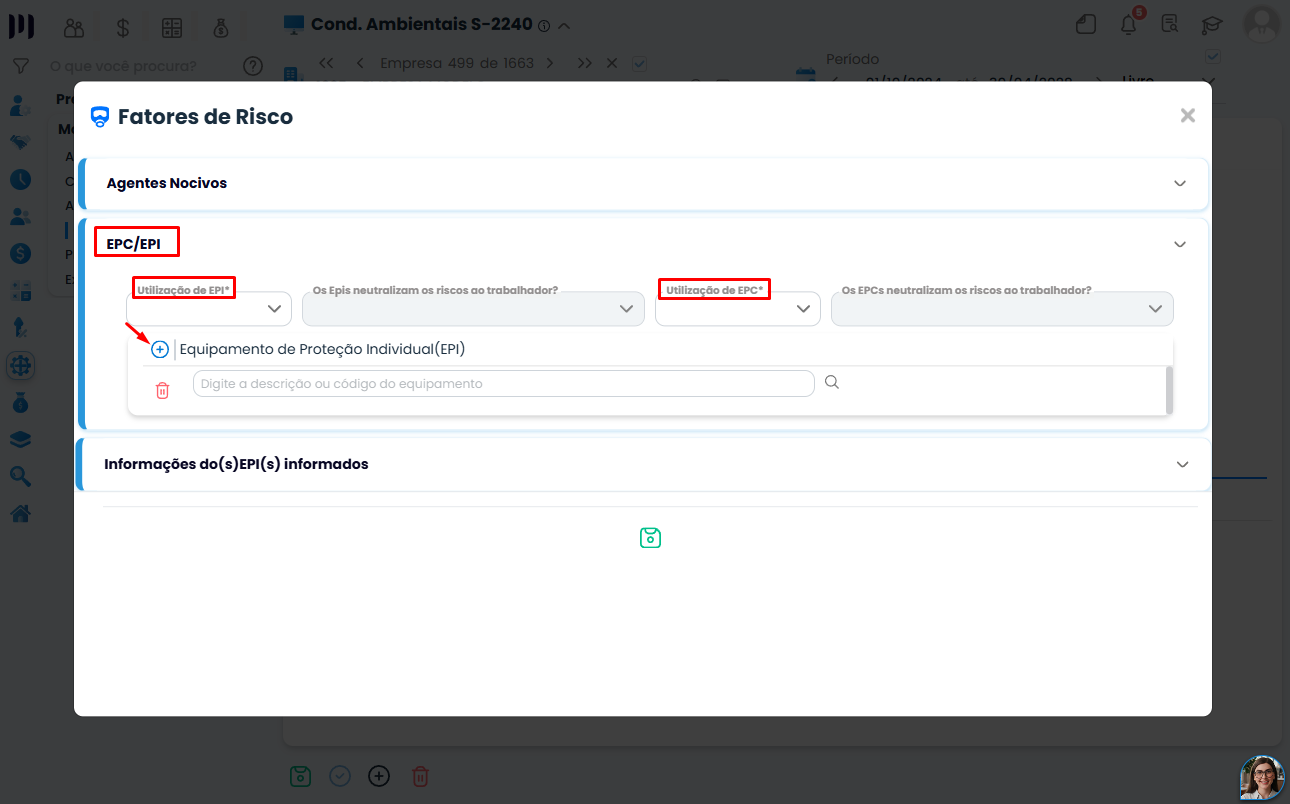Collapse the EPC/EPI section

[x=1180, y=244]
